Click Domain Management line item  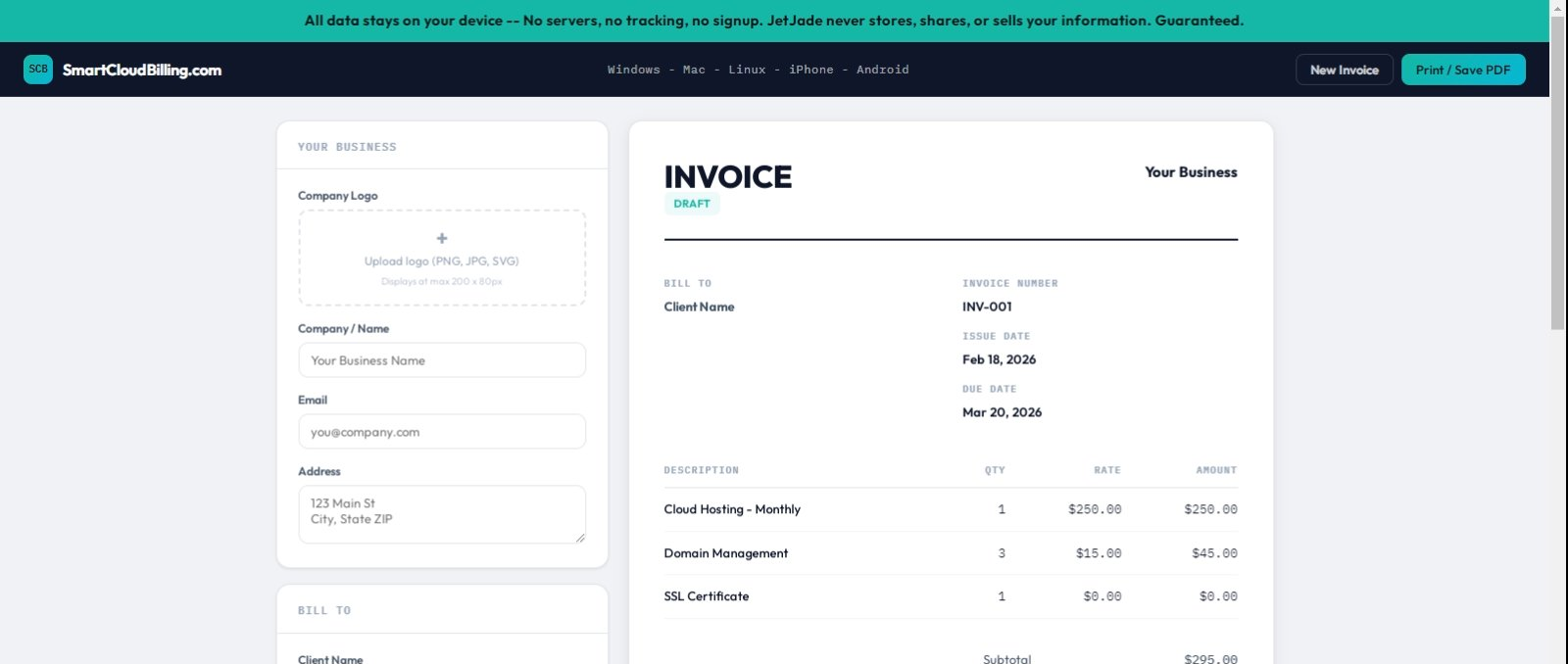click(x=726, y=553)
